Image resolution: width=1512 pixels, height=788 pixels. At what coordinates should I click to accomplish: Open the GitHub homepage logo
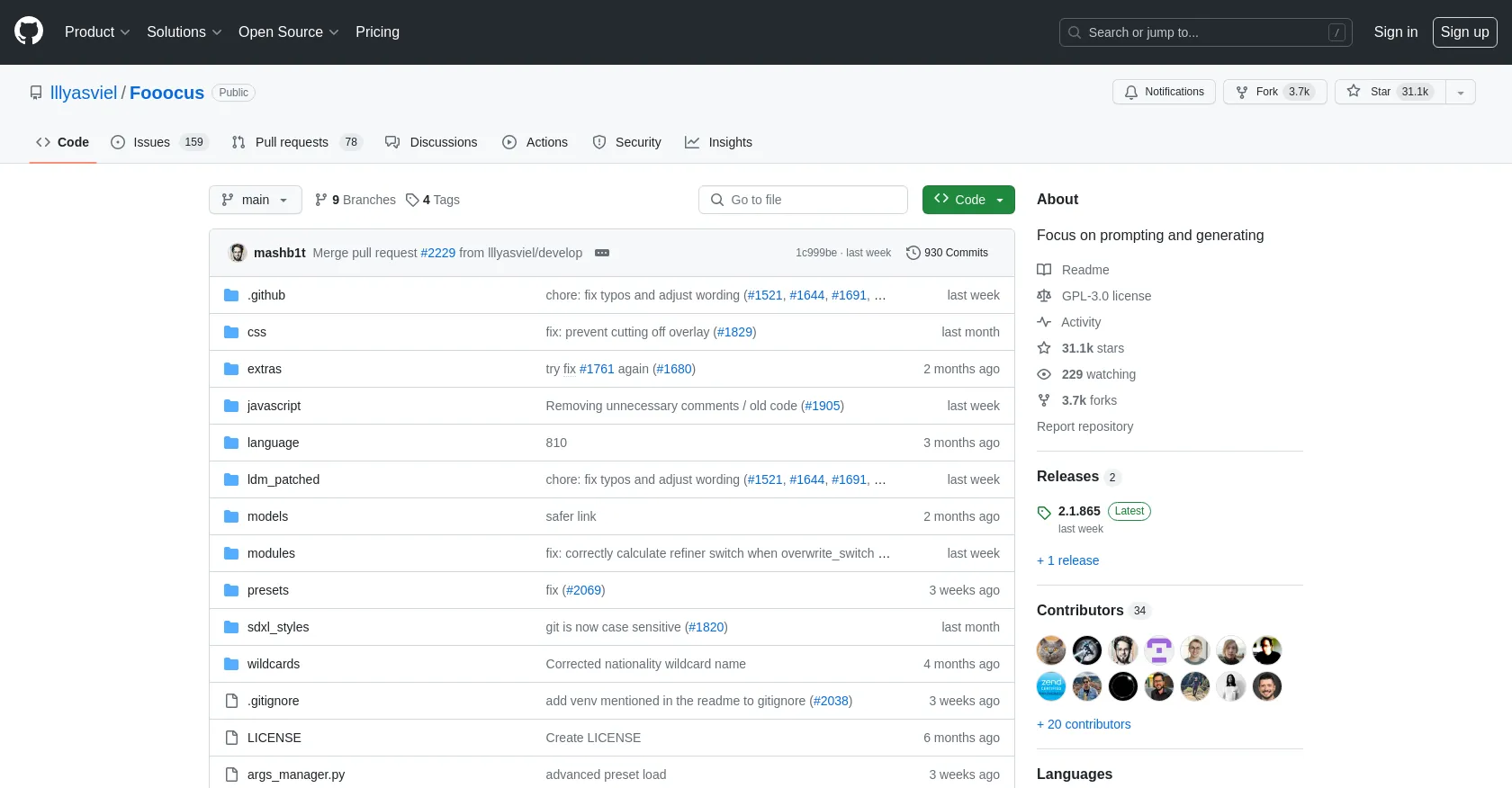[x=29, y=31]
